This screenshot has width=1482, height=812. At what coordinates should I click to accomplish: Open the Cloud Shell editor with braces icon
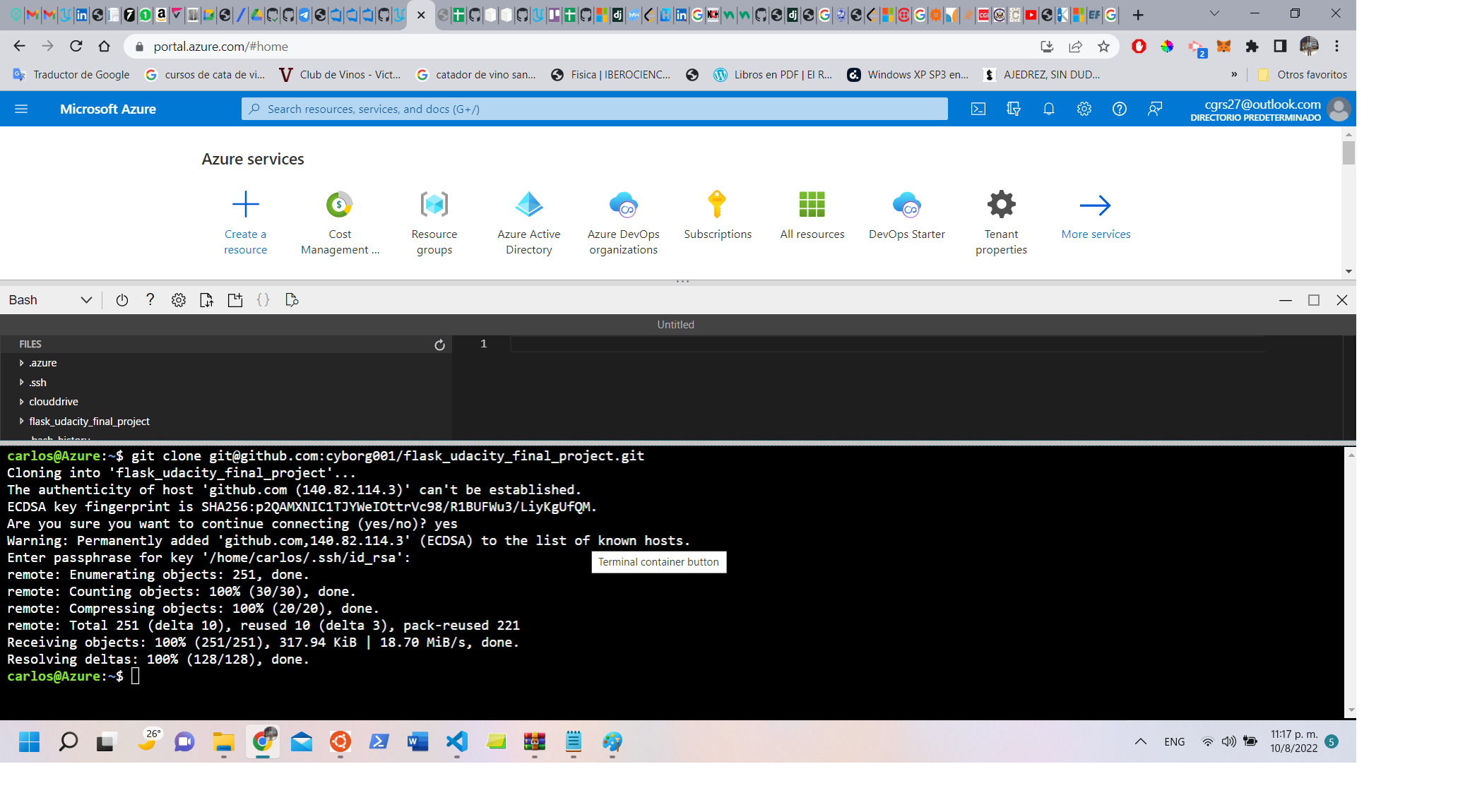tap(263, 299)
